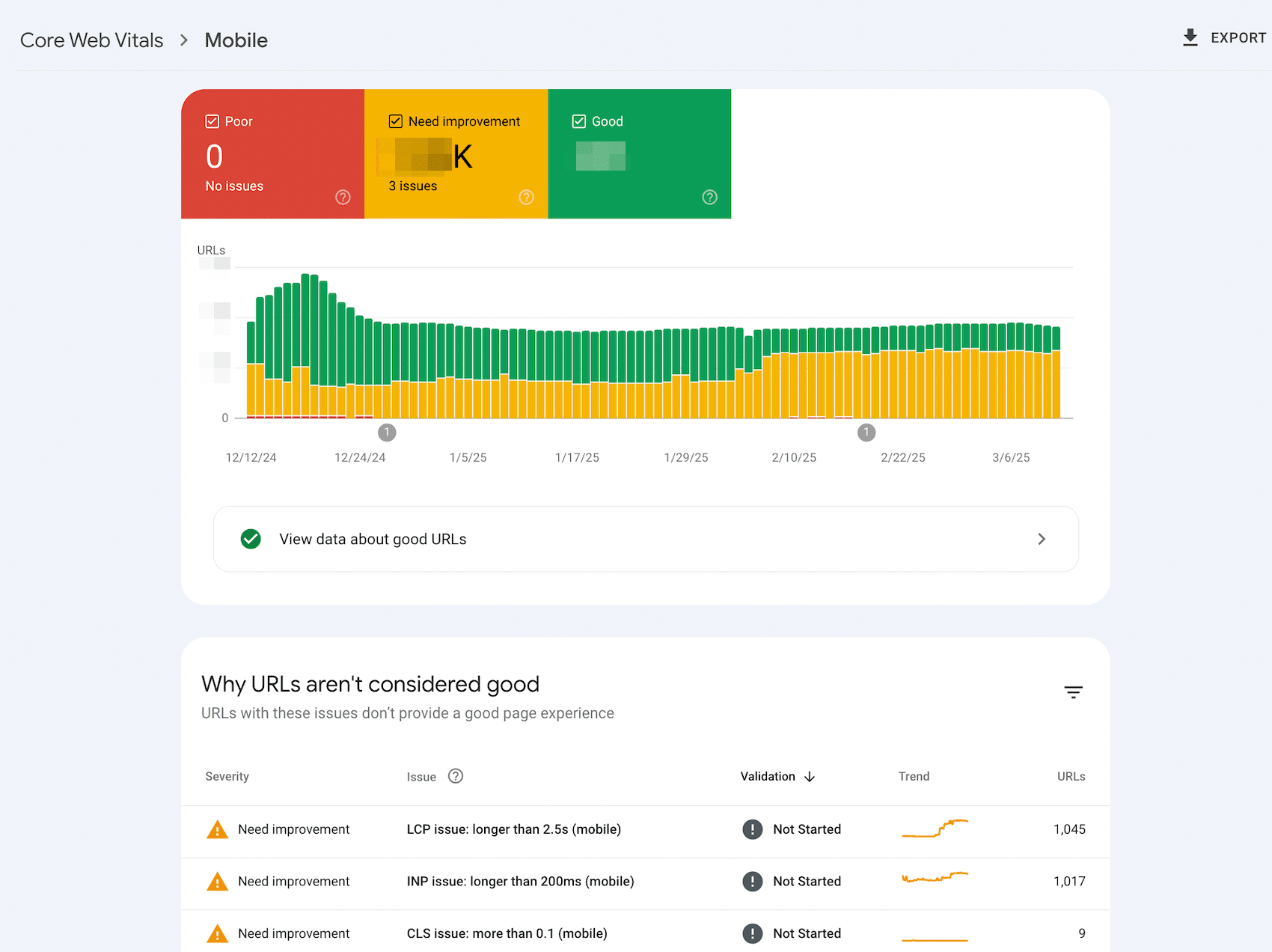The height and width of the screenshot is (952, 1272).
Task: Uncheck the Need improvement checkbox
Action: tap(395, 120)
